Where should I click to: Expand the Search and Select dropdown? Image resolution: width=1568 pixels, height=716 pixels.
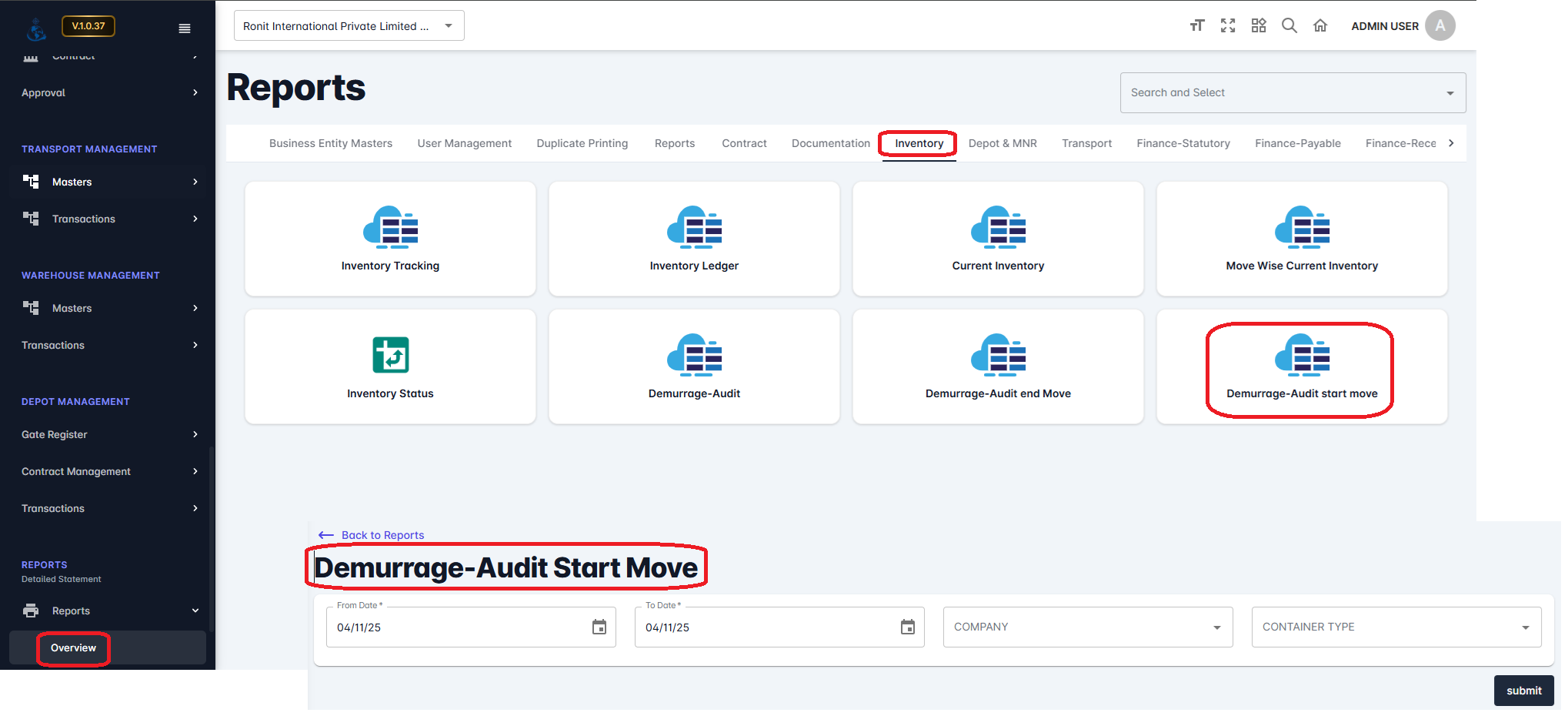click(x=1293, y=92)
